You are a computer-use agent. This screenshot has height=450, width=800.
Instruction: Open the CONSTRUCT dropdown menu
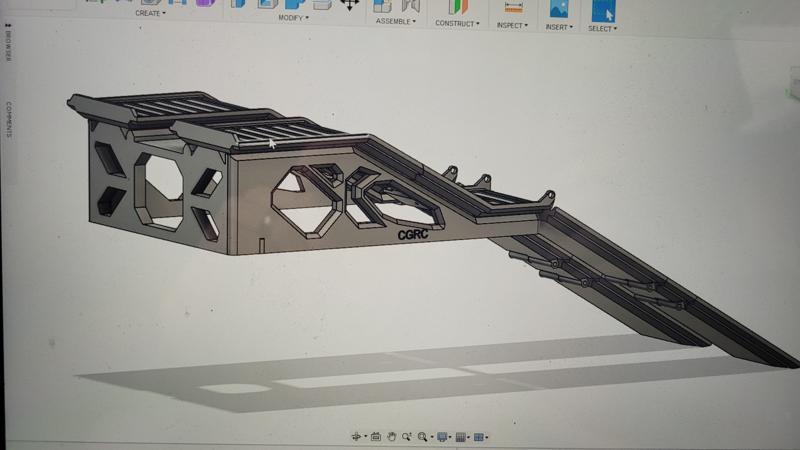[x=457, y=23]
